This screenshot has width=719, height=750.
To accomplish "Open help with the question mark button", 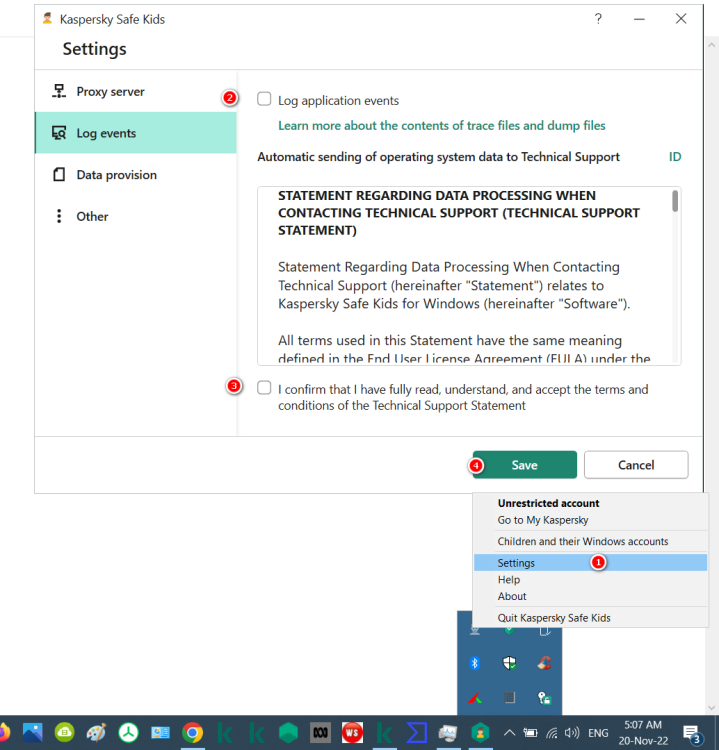I will [x=598, y=19].
